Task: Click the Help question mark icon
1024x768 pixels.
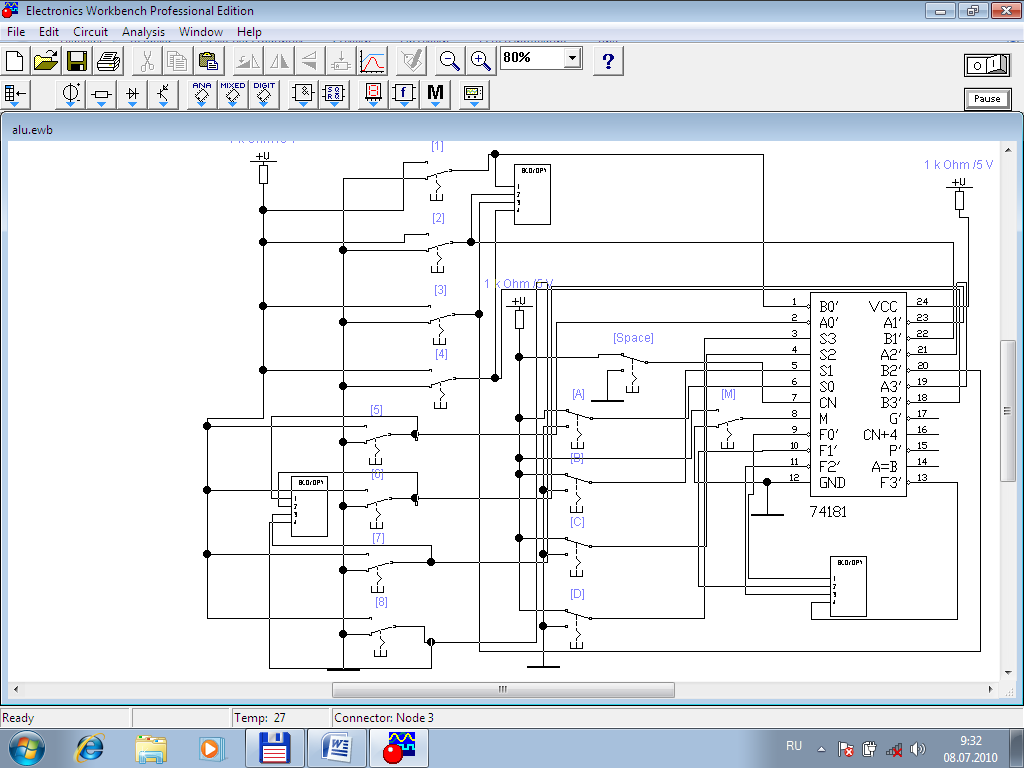Action: 608,61
